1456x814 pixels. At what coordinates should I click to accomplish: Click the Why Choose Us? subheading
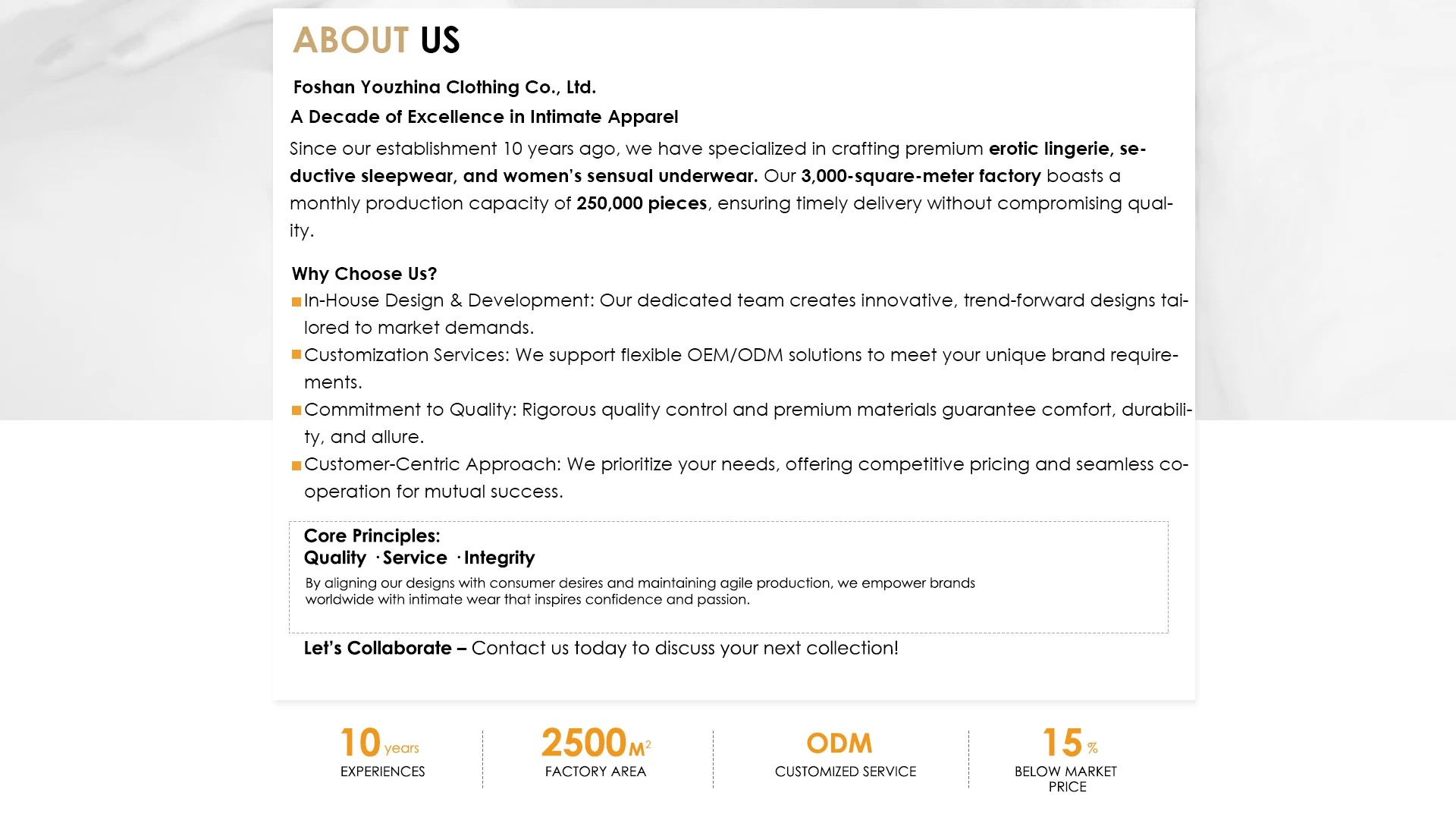pyautogui.click(x=364, y=274)
